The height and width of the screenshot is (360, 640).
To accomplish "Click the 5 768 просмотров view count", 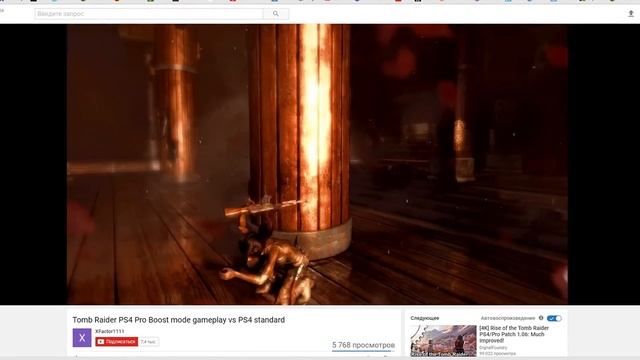I will 363,345.
